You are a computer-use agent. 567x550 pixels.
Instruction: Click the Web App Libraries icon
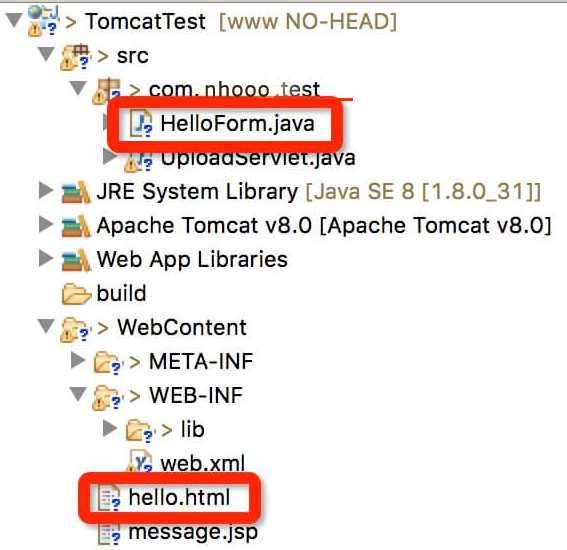point(76,260)
